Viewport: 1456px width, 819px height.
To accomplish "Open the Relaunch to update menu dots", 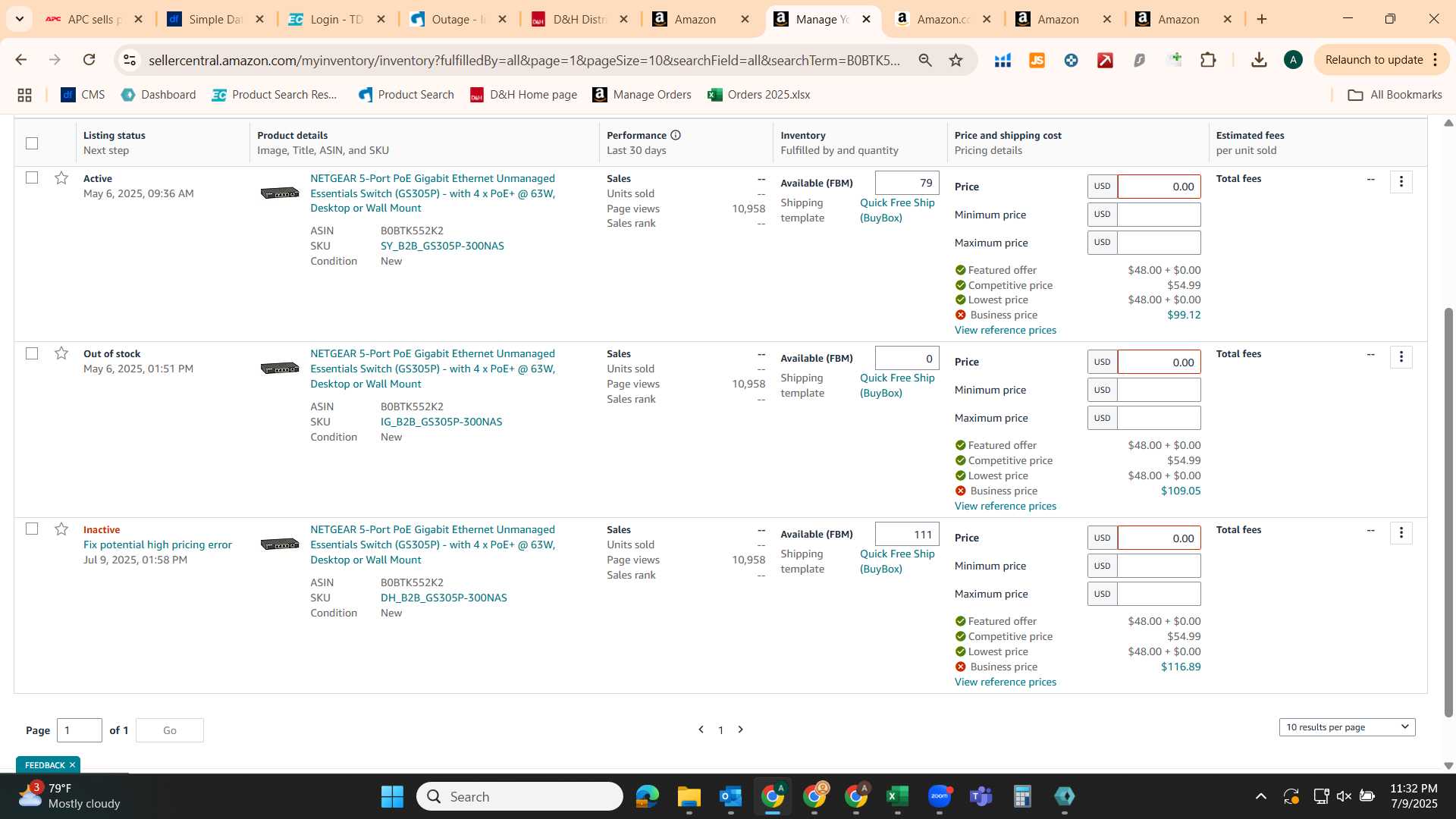I will [x=1436, y=60].
